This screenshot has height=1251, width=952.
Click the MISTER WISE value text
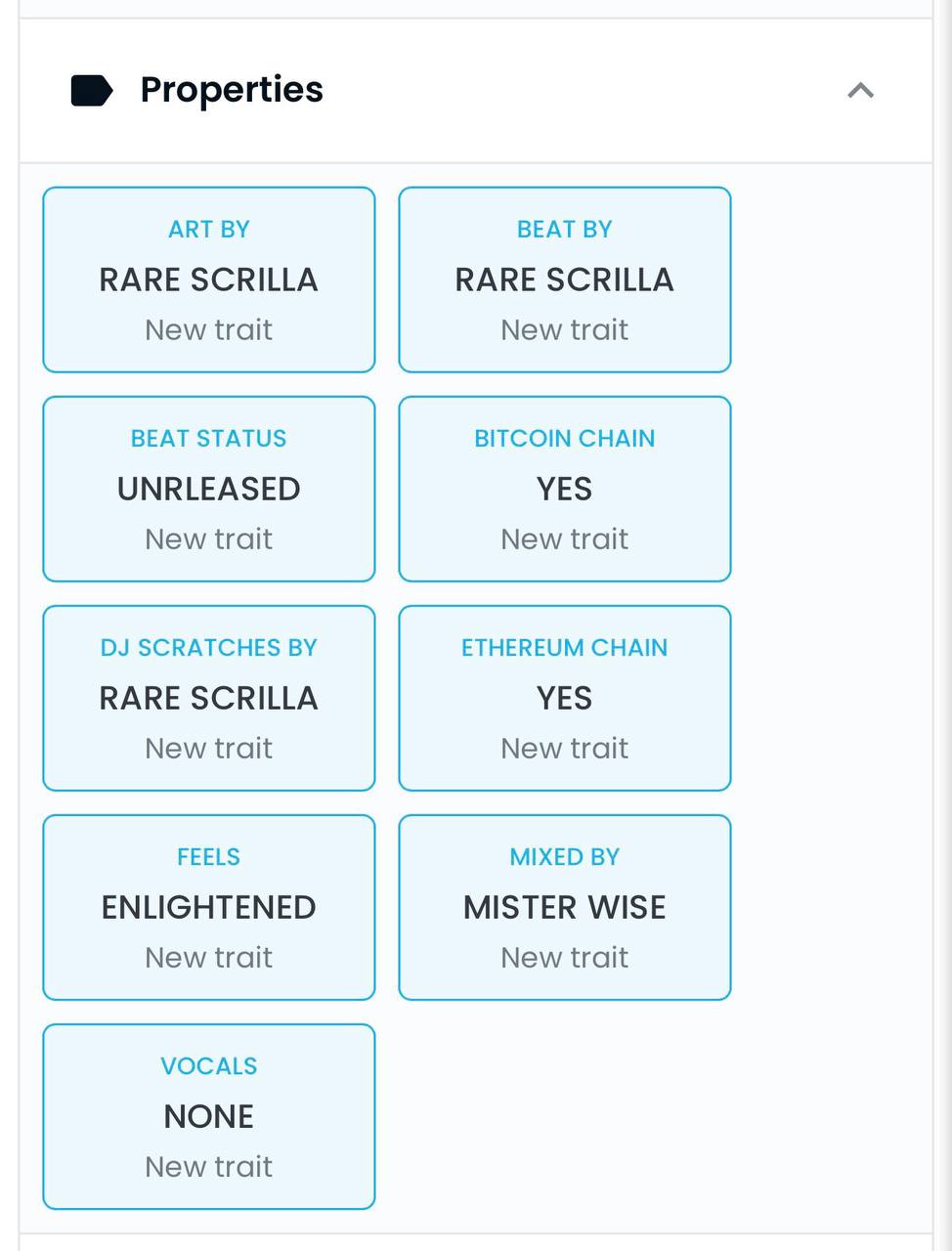pyautogui.click(x=565, y=907)
